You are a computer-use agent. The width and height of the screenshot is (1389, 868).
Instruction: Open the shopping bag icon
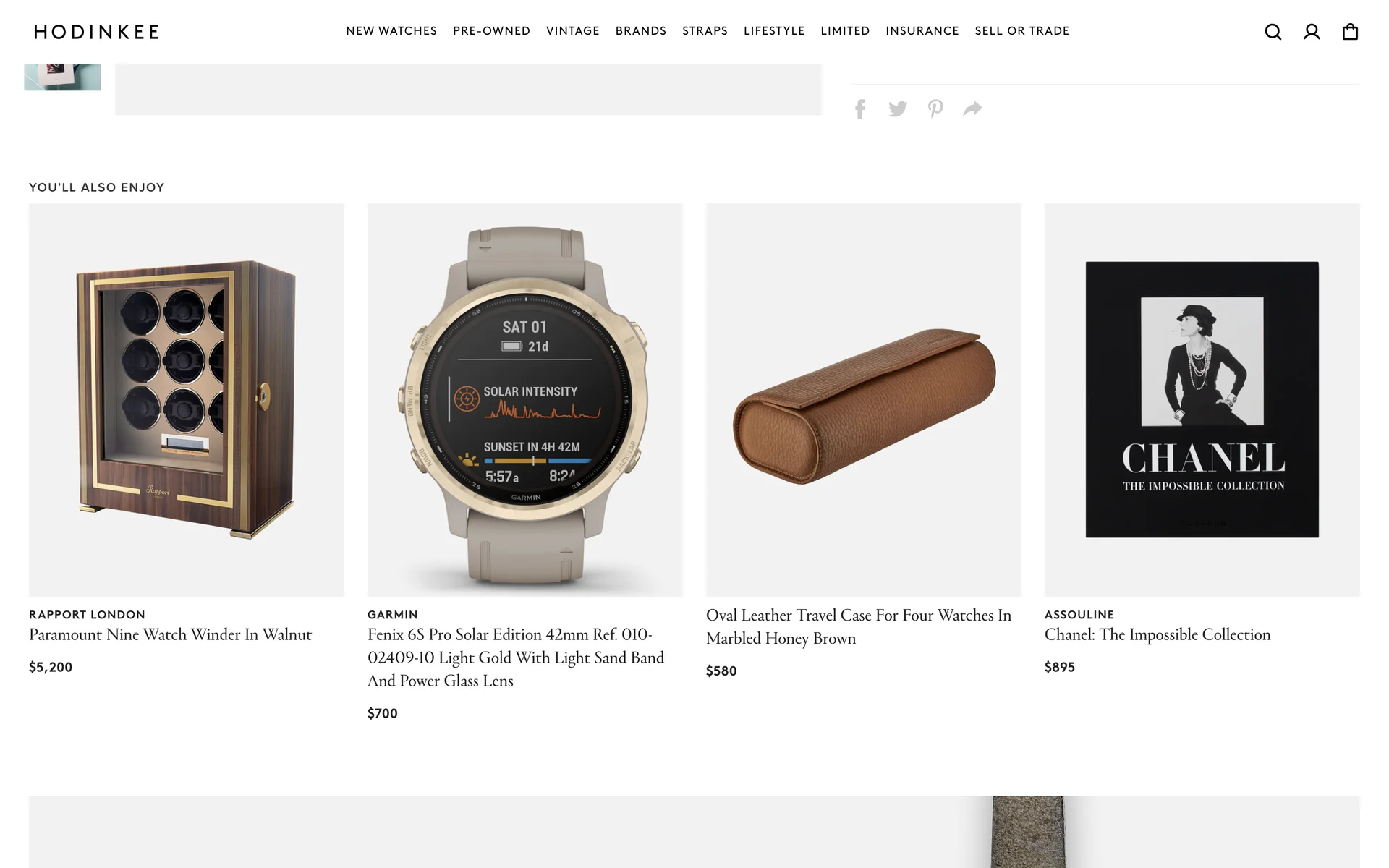[x=1350, y=32]
